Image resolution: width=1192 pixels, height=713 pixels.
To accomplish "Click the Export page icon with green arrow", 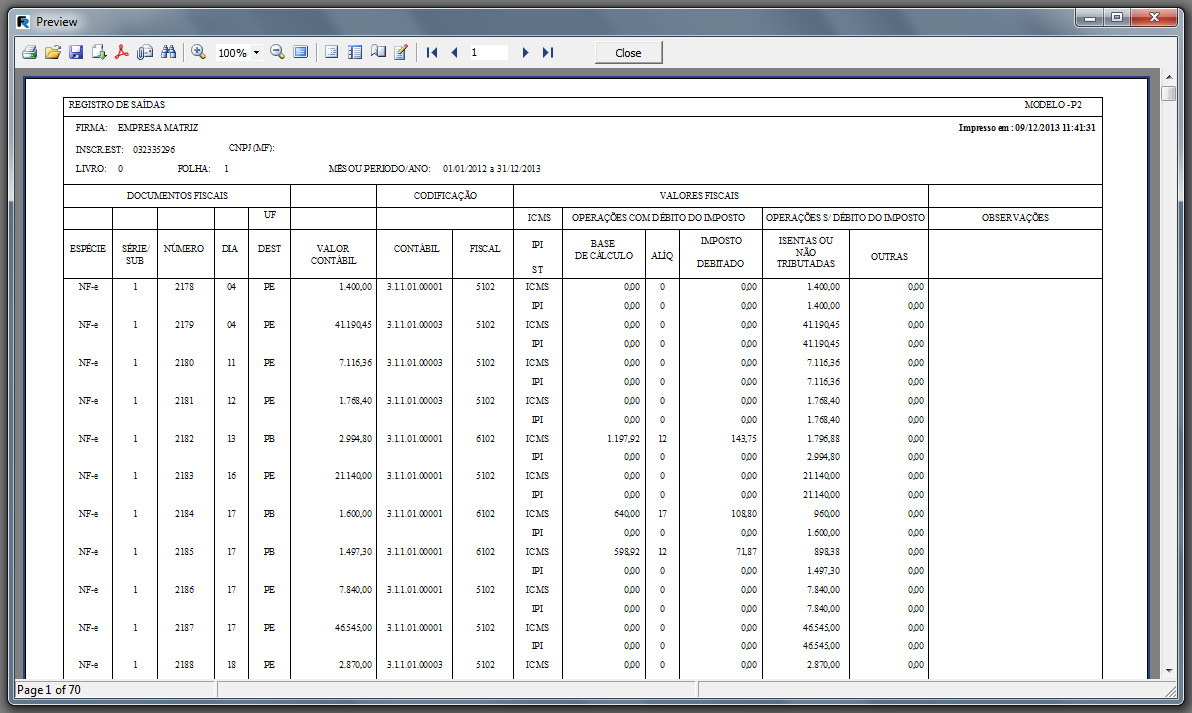I will tap(99, 52).
